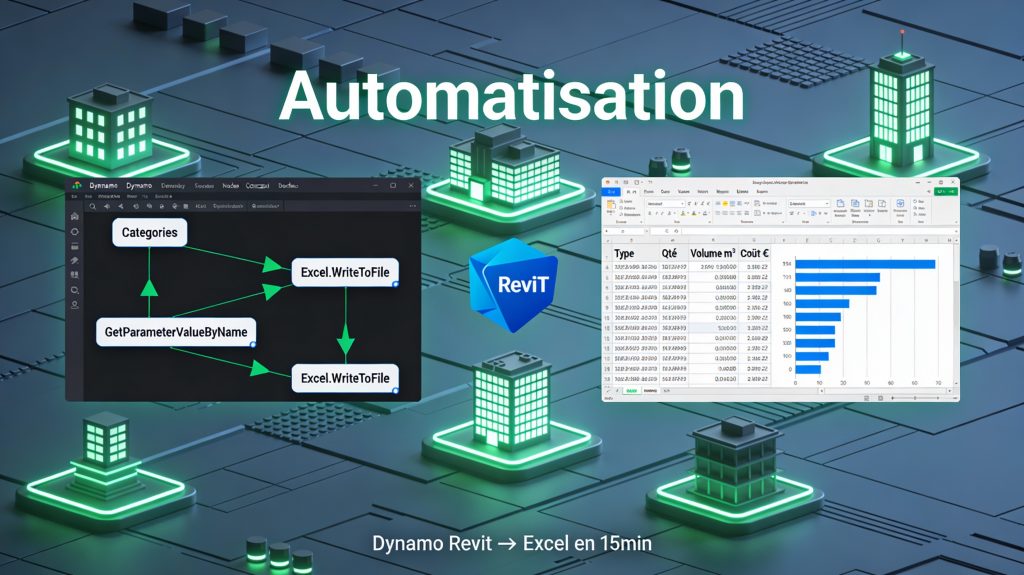1024x575 pixels.
Task: Click the green Share button in Excel
Action: (946, 191)
